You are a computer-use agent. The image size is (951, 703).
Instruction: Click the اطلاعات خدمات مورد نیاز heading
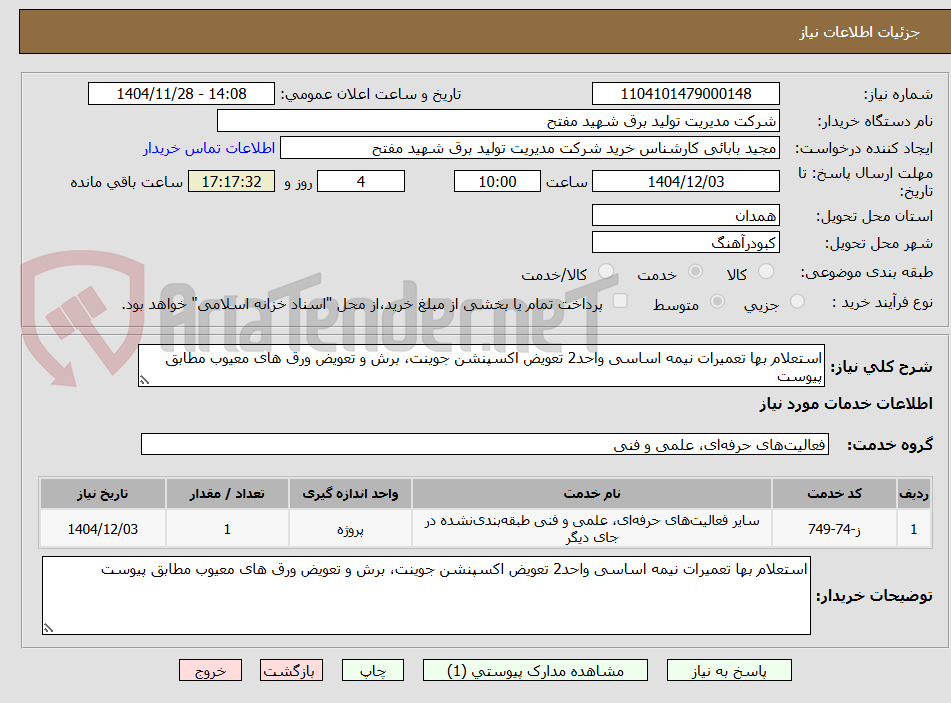846,404
